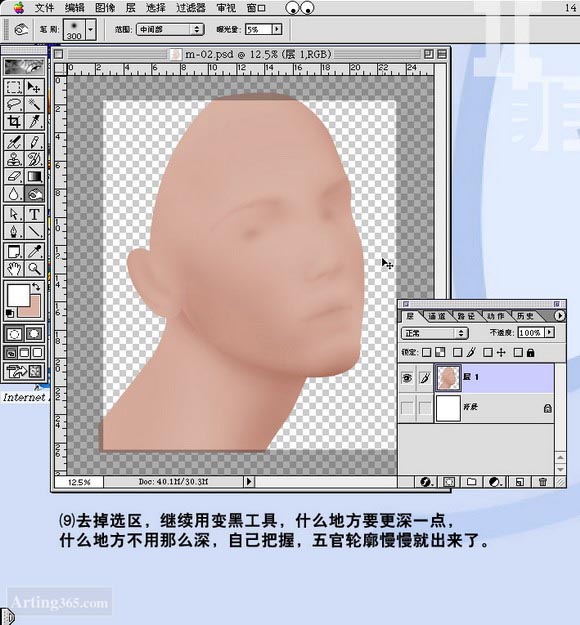Image resolution: width=580 pixels, height=625 pixels.
Task: Open the Image menu in menu bar
Action: (105, 8)
